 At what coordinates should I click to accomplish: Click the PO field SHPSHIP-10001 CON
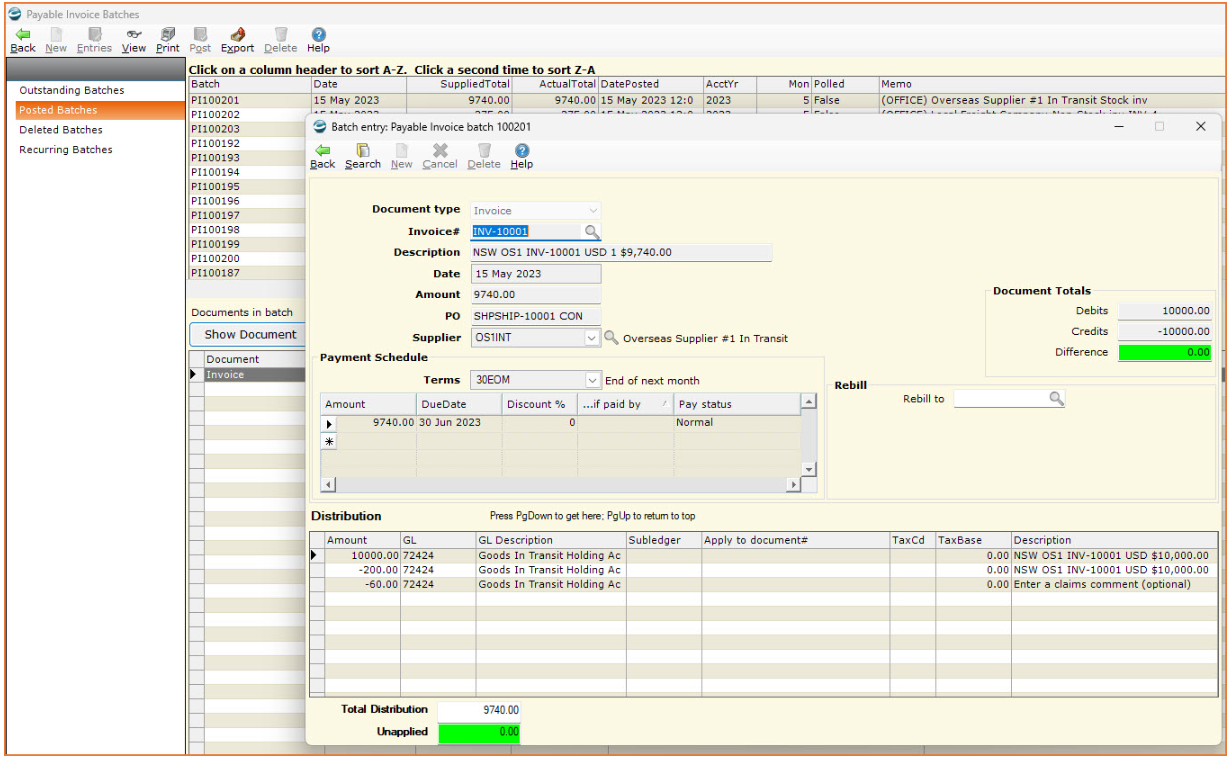tap(536, 316)
